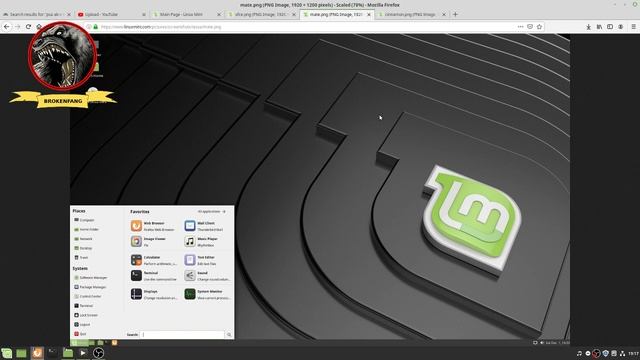The width and height of the screenshot is (640, 360).
Task: Click Lock Screen in the pictured menu
Action: [86, 315]
